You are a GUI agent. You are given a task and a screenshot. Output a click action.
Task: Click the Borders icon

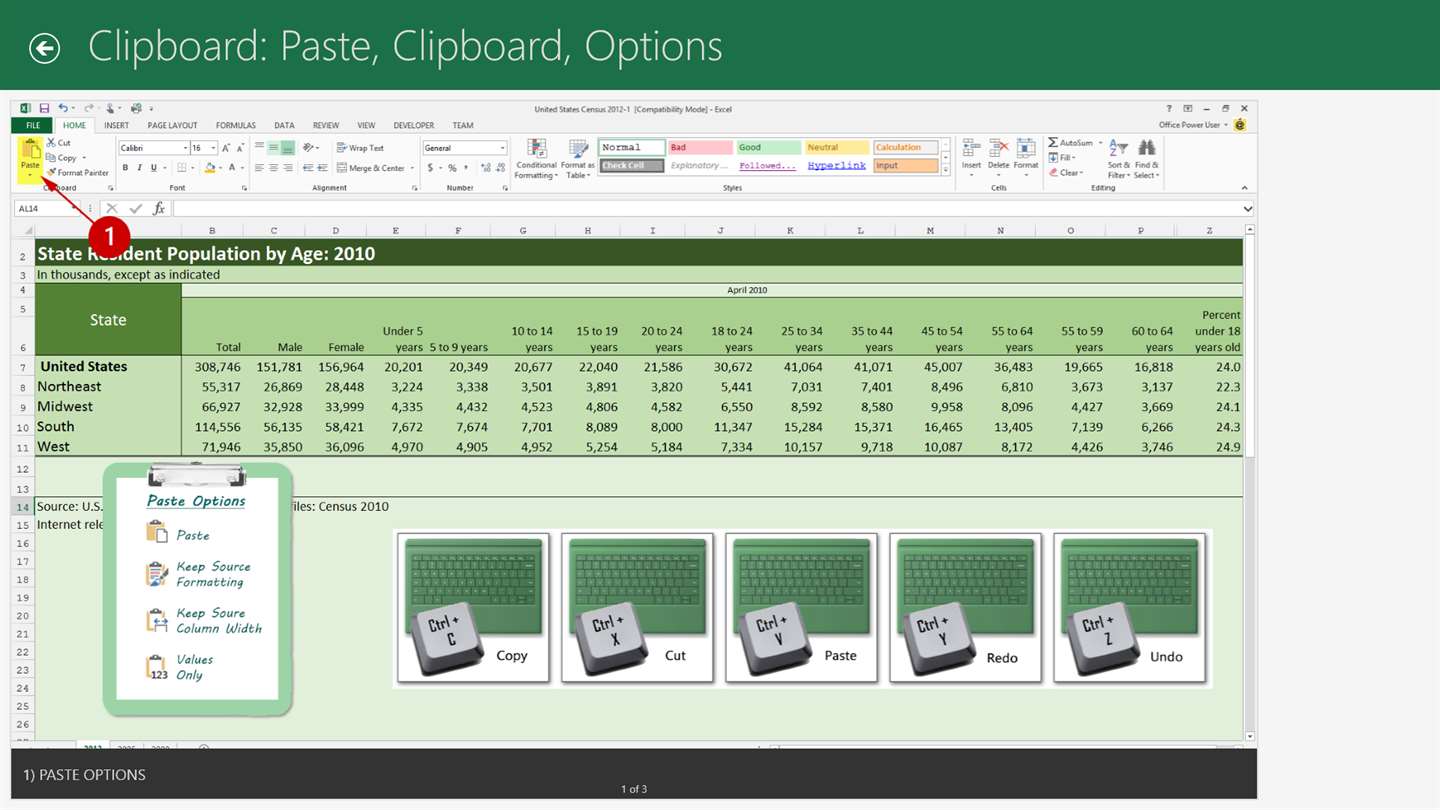[x=181, y=168]
